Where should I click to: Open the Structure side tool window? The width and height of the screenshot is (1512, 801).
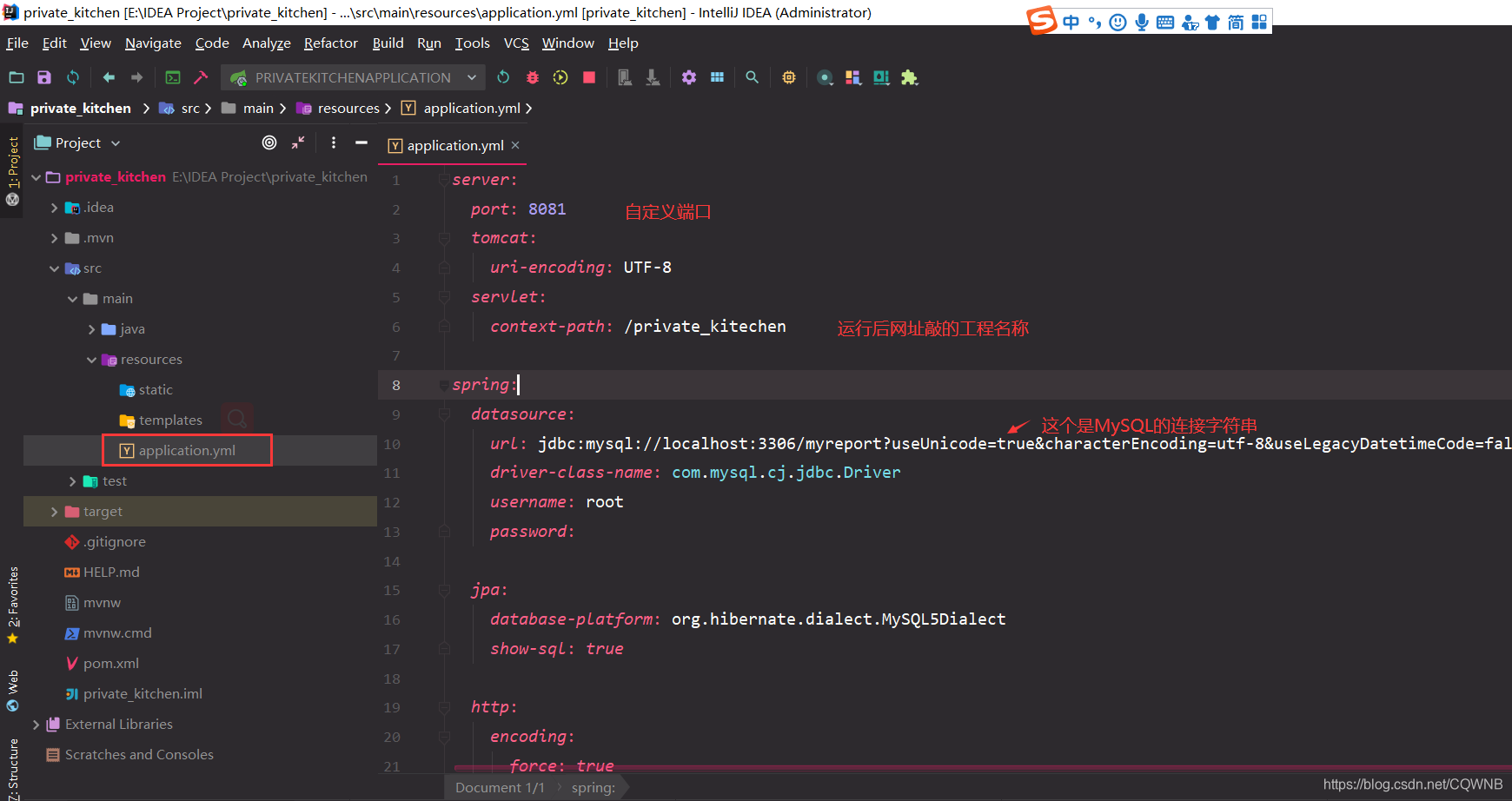(x=12, y=770)
